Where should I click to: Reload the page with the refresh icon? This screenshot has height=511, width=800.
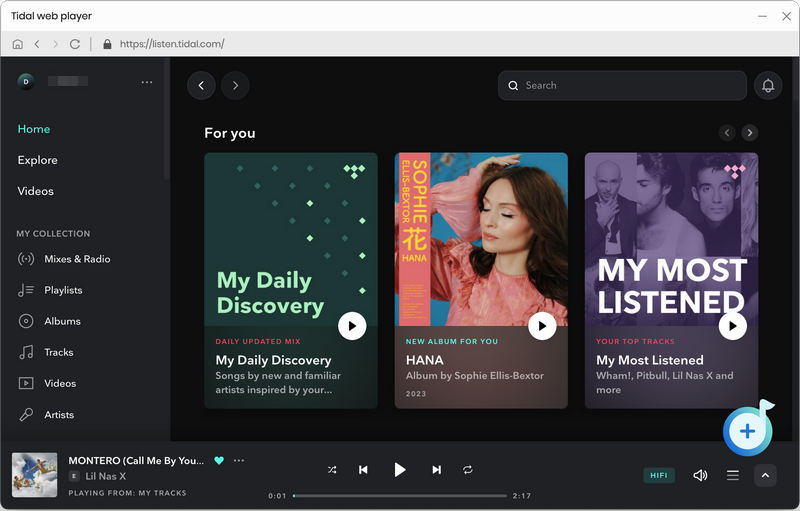click(x=75, y=44)
